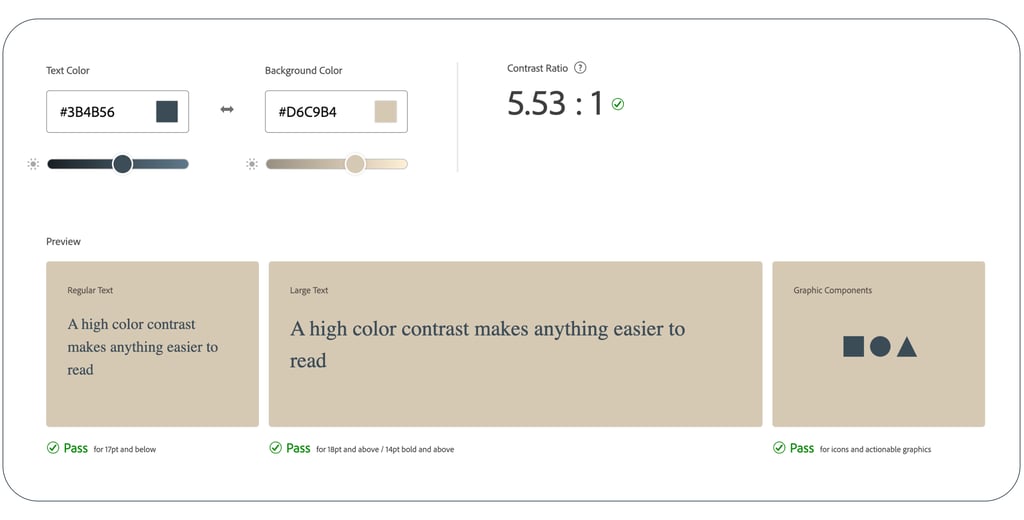Screen dimensions: 1024x520
Task: Open the dark text color swatch
Action: (x=167, y=111)
